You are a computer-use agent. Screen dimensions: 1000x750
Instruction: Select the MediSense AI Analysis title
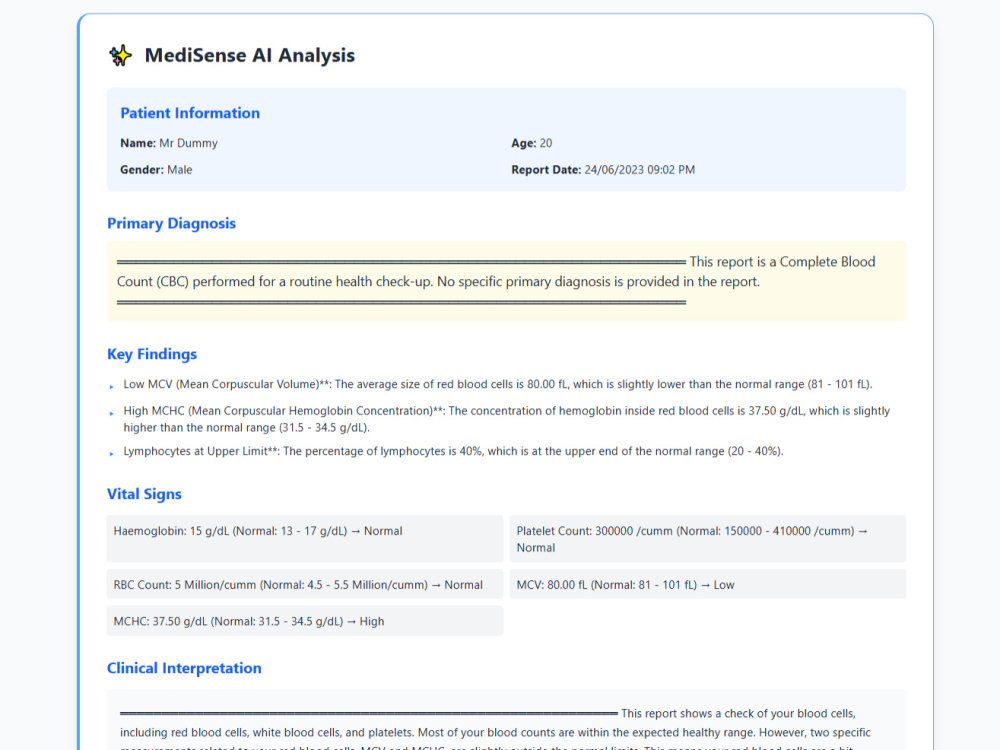249,55
